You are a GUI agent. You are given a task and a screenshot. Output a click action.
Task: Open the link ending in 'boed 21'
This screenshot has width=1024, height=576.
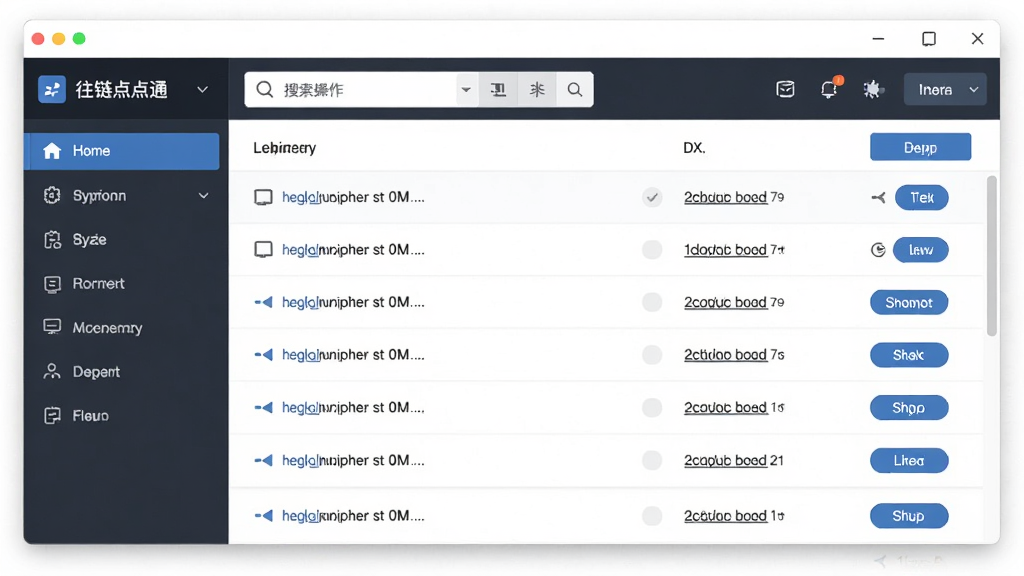[x=733, y=460]
